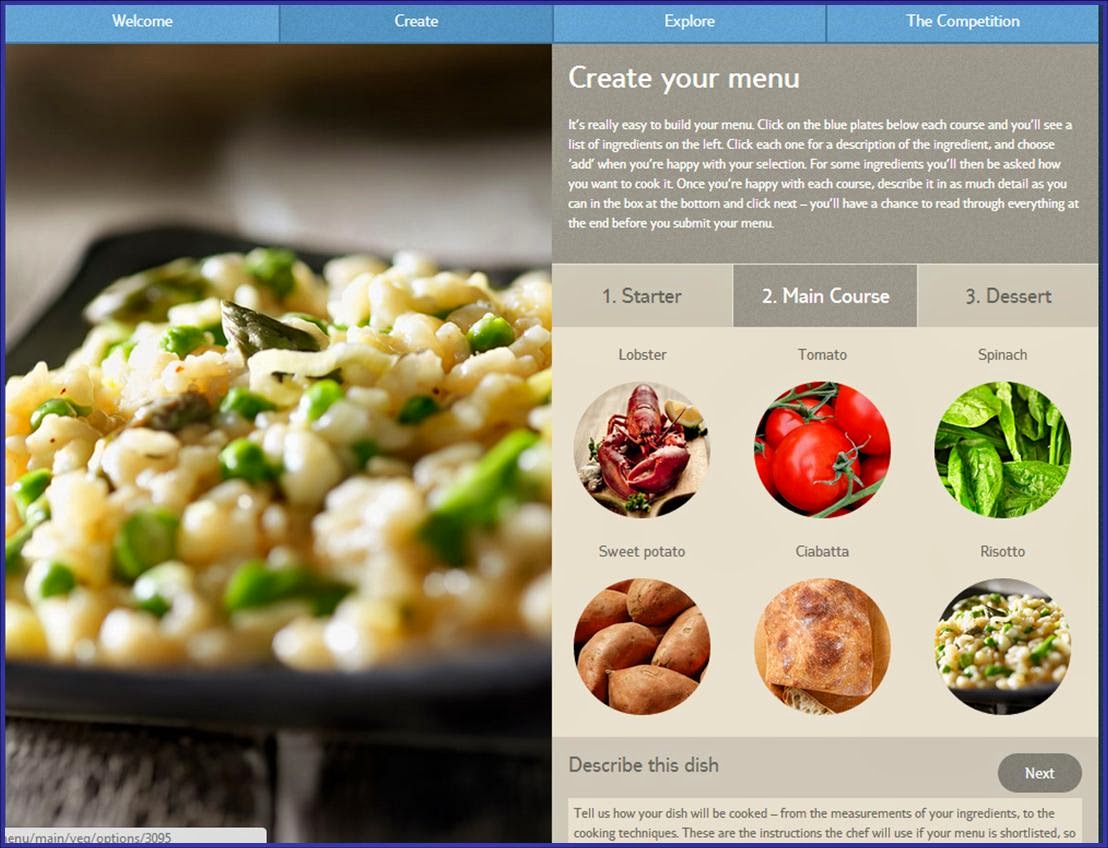Image resolution: width=1108 pixels, height=848 pixels.
Task: Click the Ciabatta text label
Action: click(x=822, y=551)
